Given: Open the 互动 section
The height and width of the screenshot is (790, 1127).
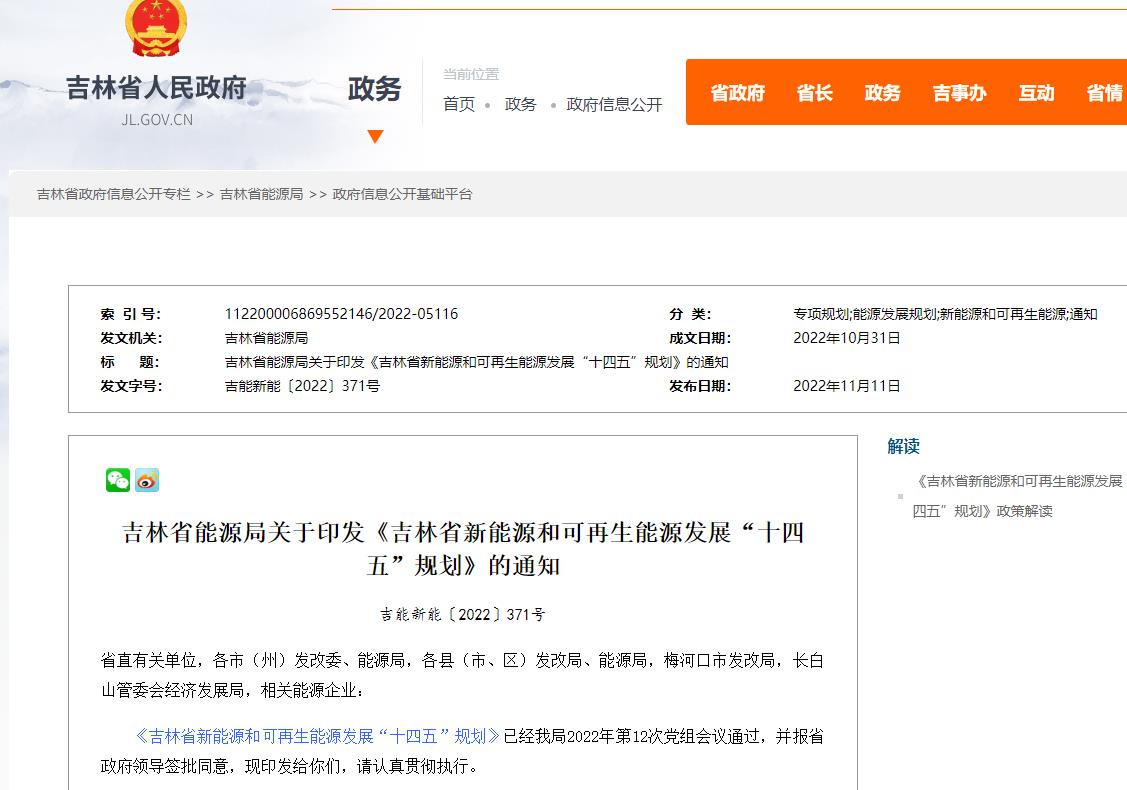Looking at the screenshot, I should pyautogui.click(x=1036, y=93).
